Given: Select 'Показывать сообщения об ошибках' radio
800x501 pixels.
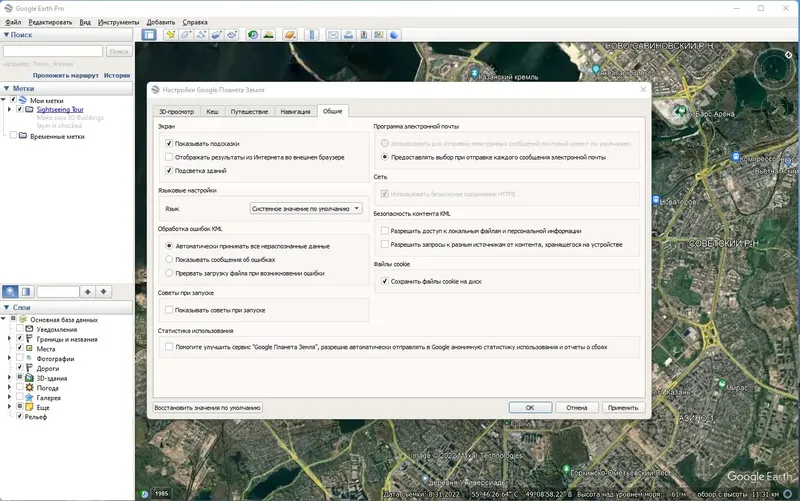Looking at the screenshot, I should tap(169, 259).
